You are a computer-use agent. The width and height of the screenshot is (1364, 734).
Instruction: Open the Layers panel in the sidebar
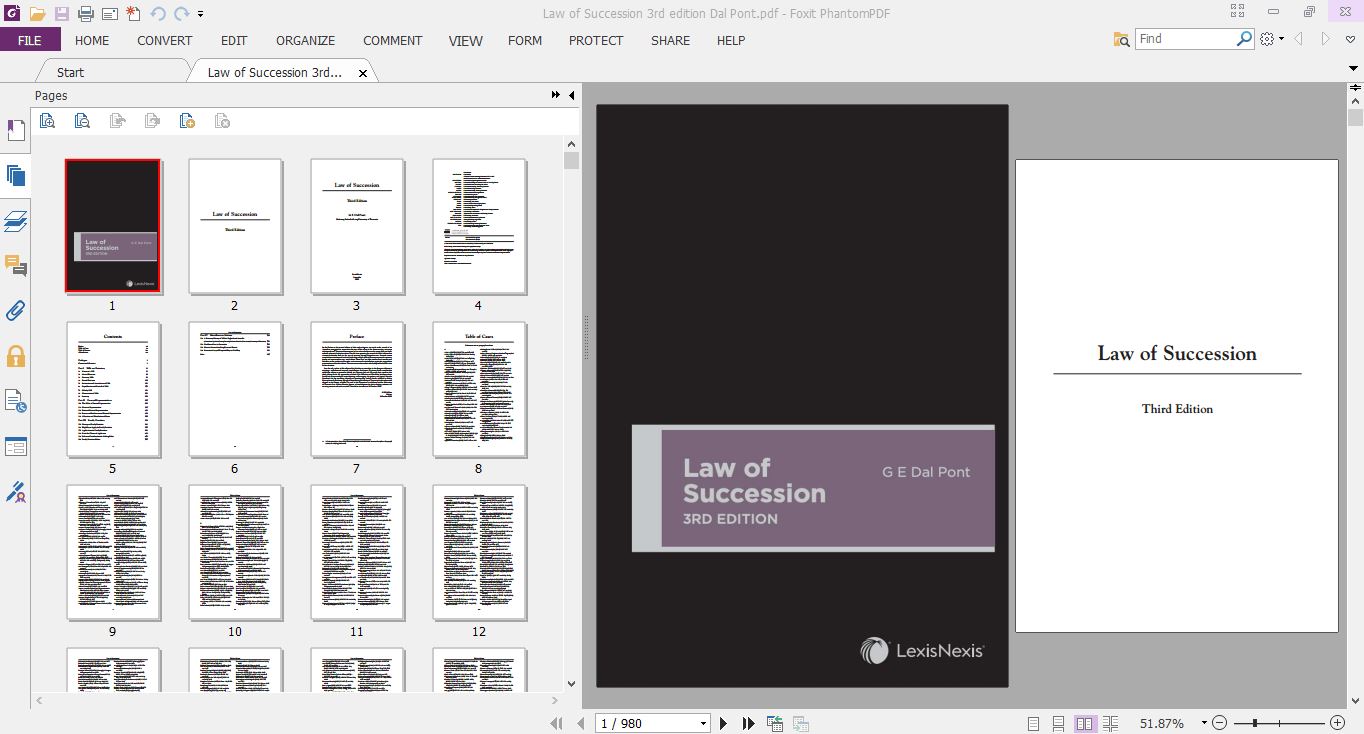click(x=15, y=221)
